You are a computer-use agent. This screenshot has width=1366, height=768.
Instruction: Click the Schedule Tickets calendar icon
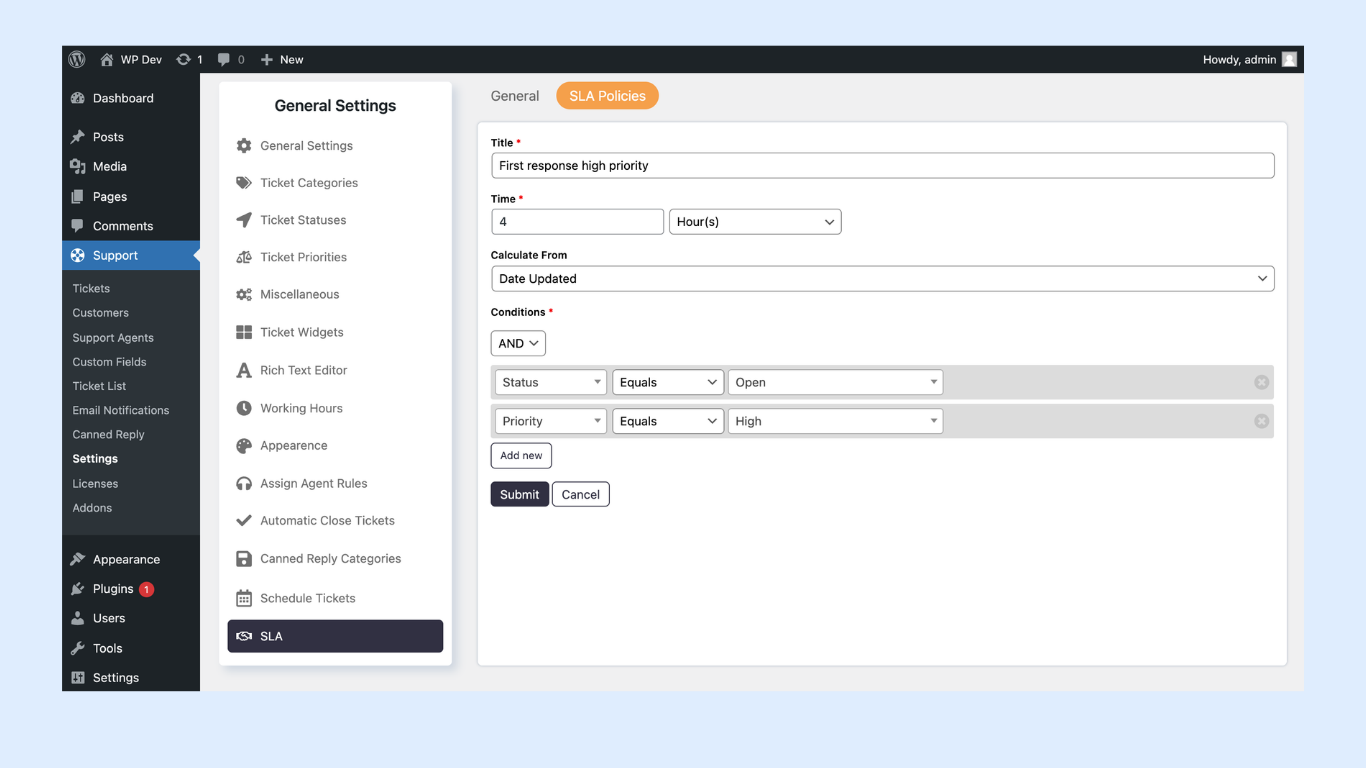(244, 598)
